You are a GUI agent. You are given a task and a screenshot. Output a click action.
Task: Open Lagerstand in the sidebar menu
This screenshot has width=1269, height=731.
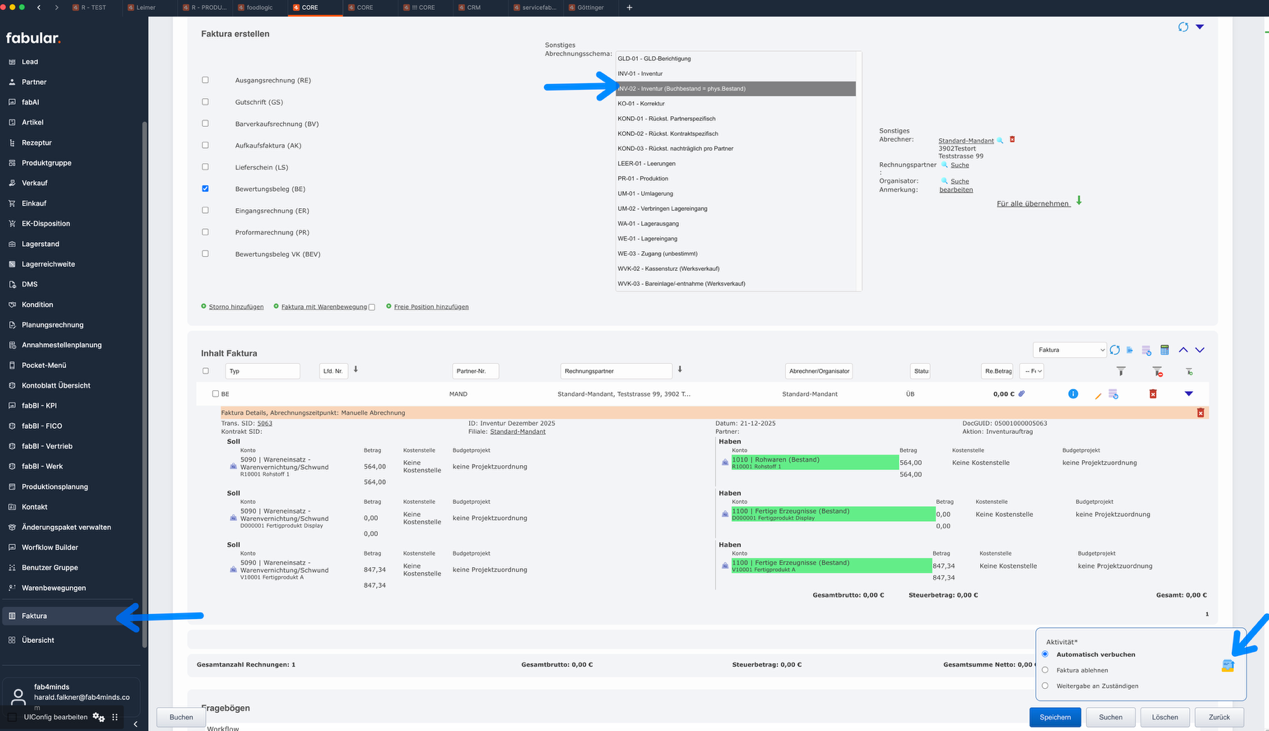click(40, 244)
